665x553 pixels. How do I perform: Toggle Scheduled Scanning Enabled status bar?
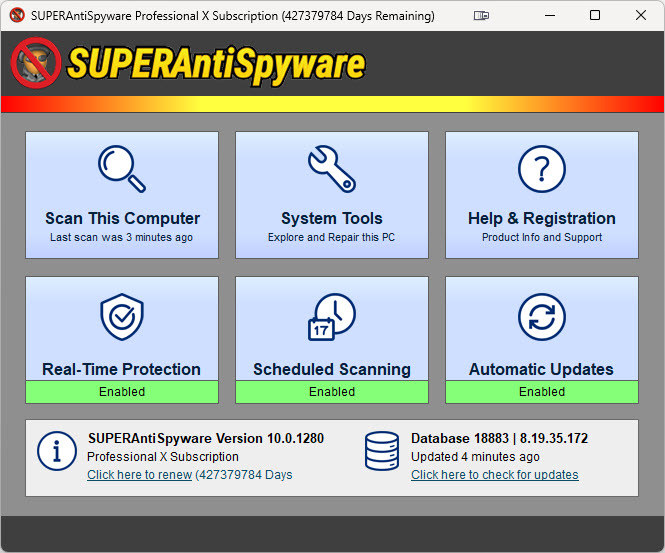click(331, 392)
